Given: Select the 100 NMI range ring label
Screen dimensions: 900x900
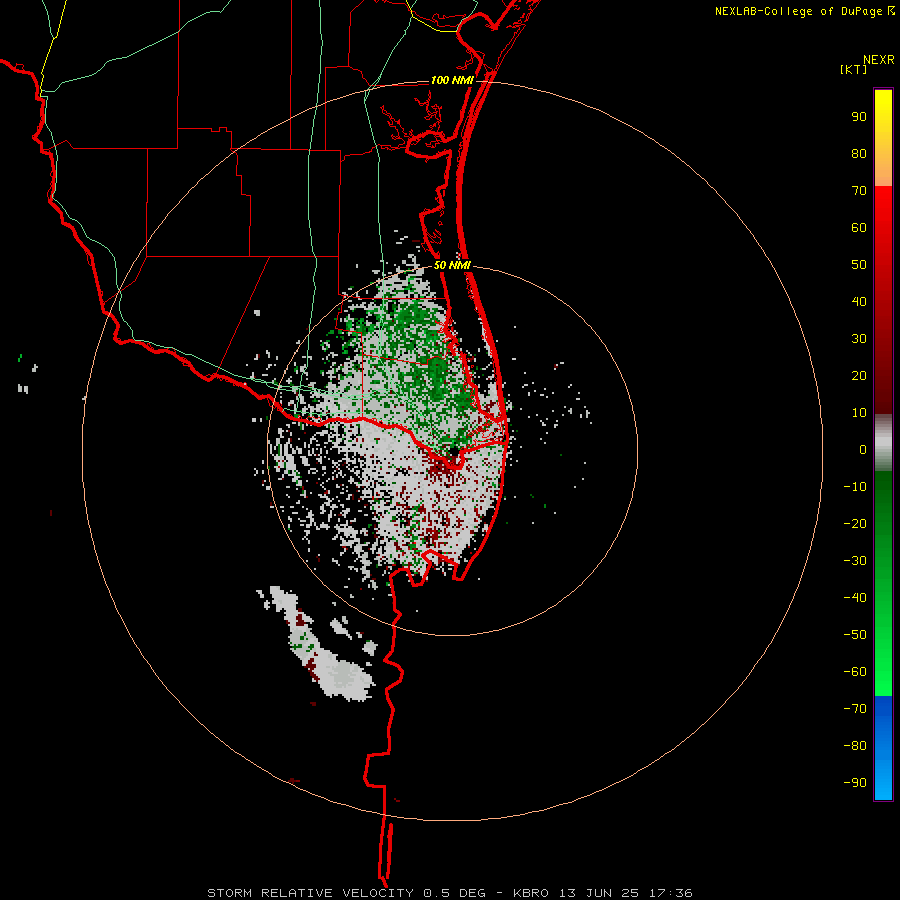Looking at the screenshot, I should (x=452, y=80).
